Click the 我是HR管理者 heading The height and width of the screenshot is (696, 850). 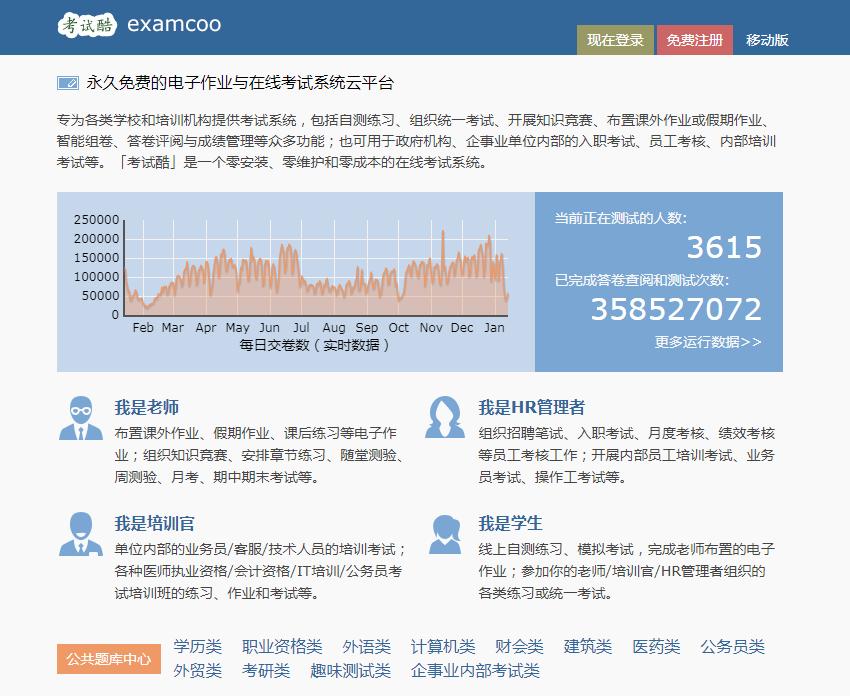[531, 407]
